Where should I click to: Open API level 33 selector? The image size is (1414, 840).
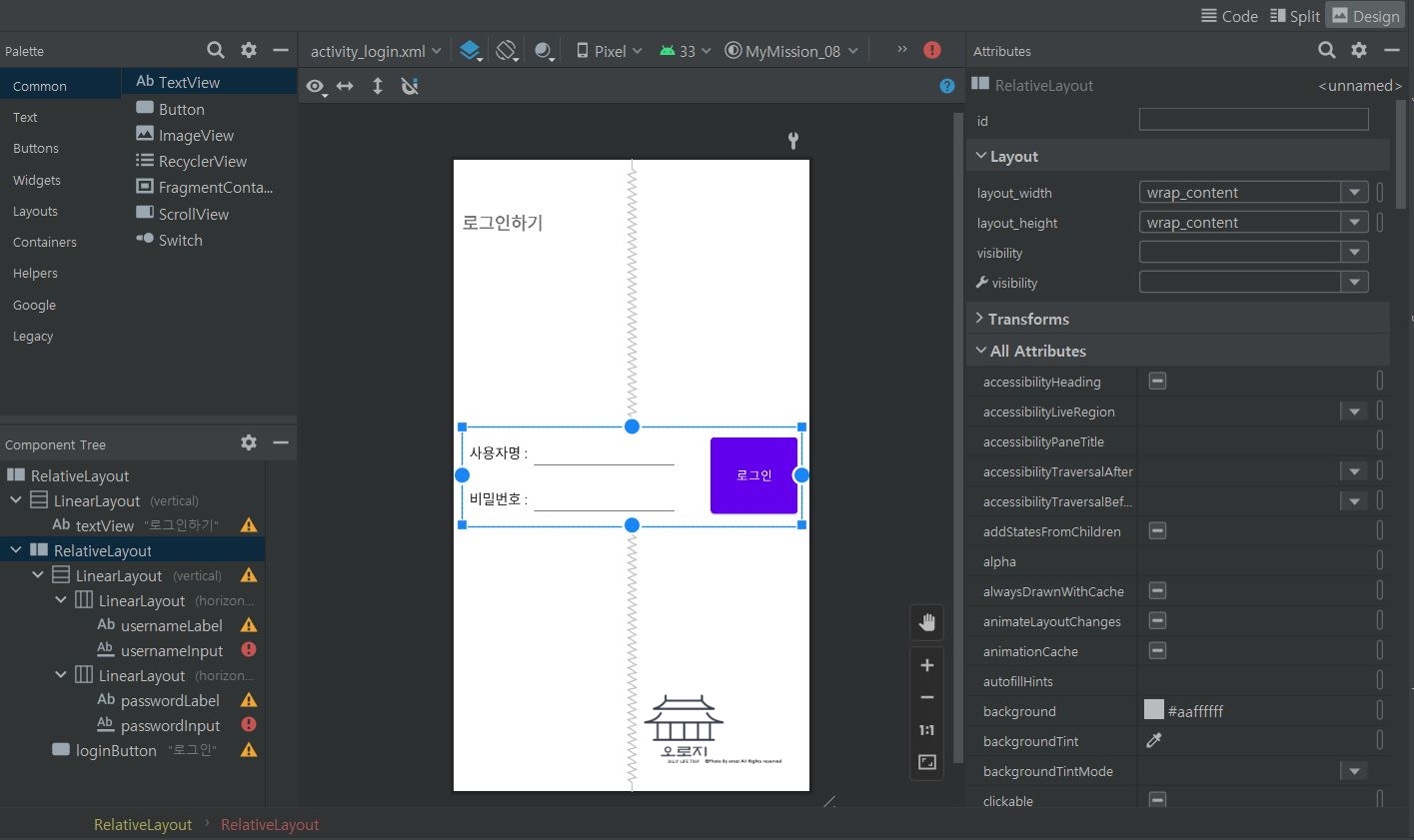pyautogui.click(x=686, y=51)
